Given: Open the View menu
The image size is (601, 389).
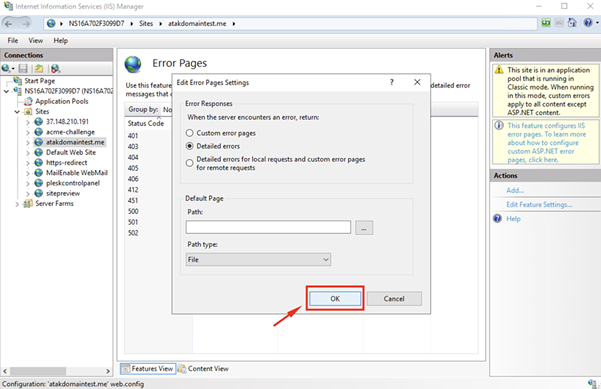Looking at the screenshot, I should click(x=36, y=41).
